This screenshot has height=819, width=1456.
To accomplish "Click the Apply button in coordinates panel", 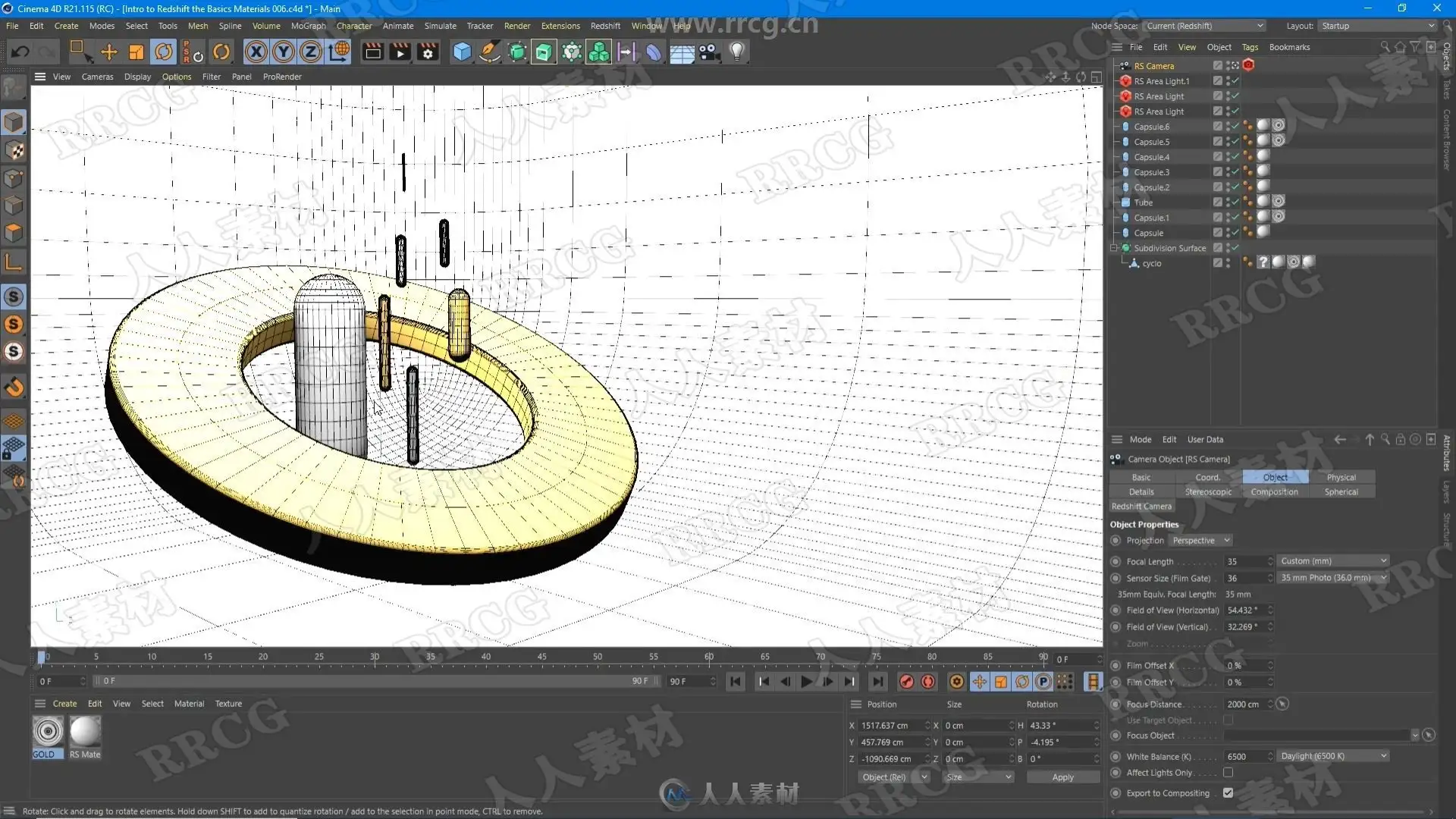I will 1062,777.
